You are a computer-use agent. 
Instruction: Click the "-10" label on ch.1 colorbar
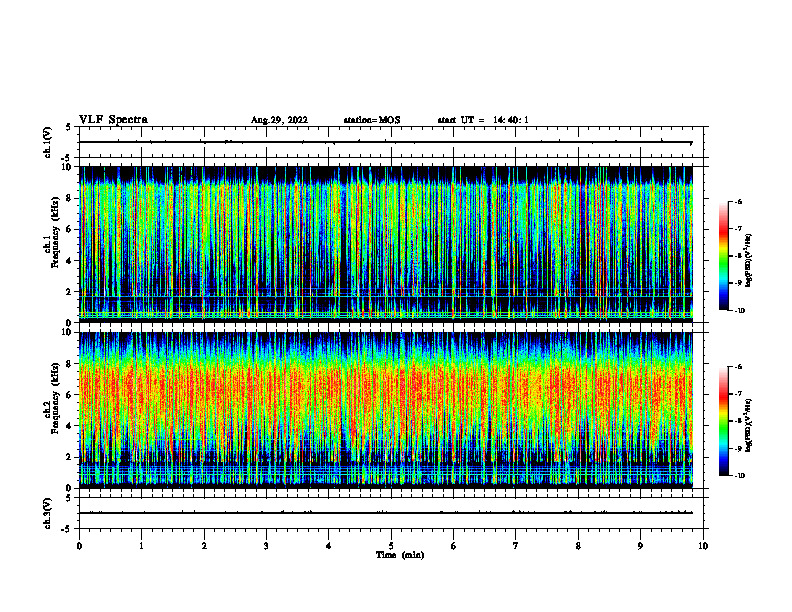click(740, 311)
